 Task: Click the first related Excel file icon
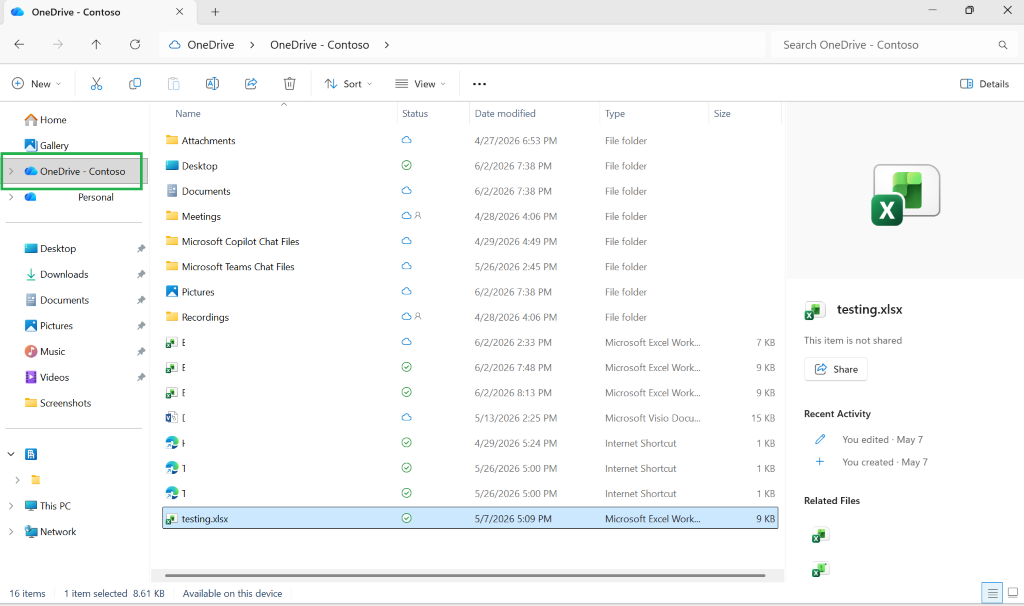[820, 535]
